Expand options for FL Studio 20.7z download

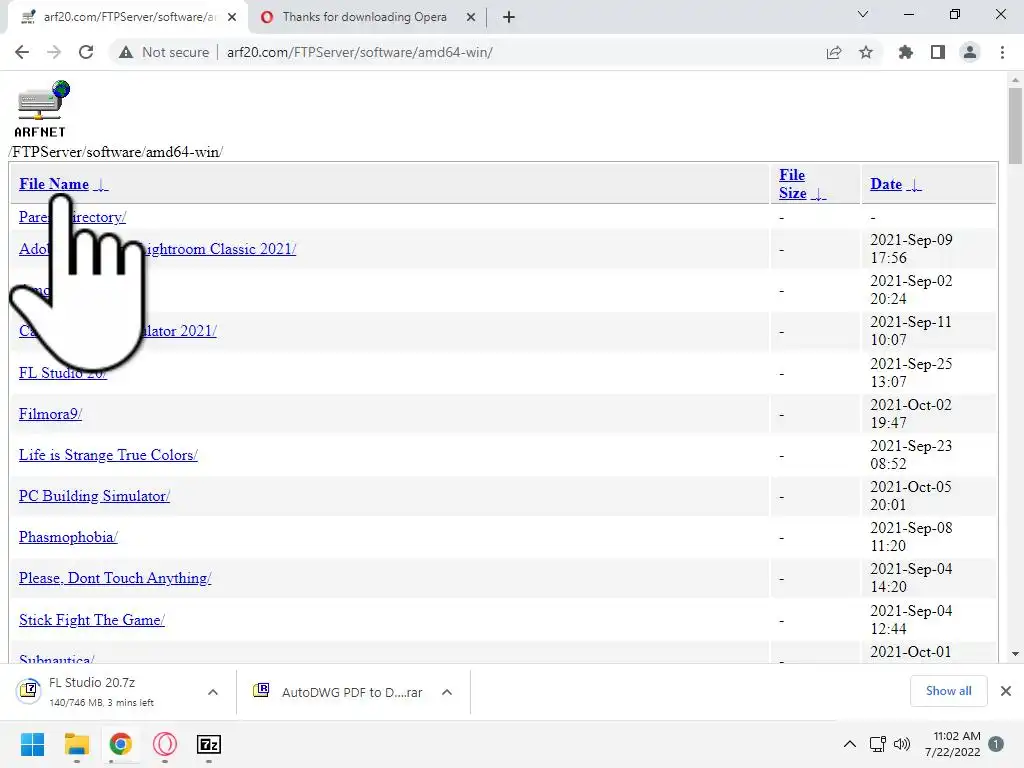pos(213,692)
